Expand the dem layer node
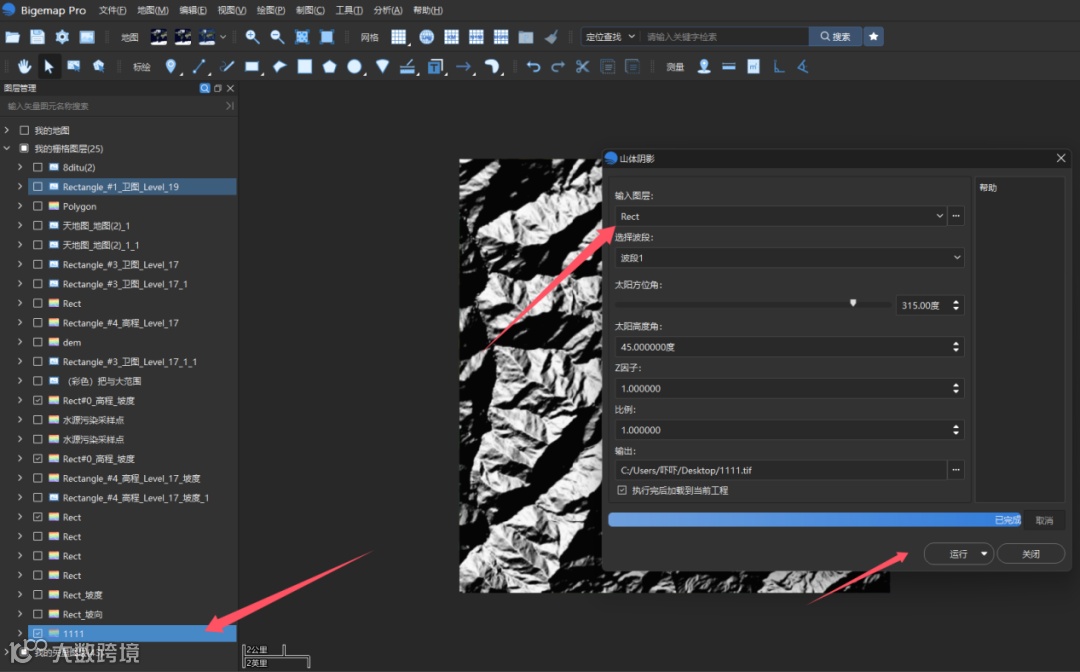 (20, 342)
